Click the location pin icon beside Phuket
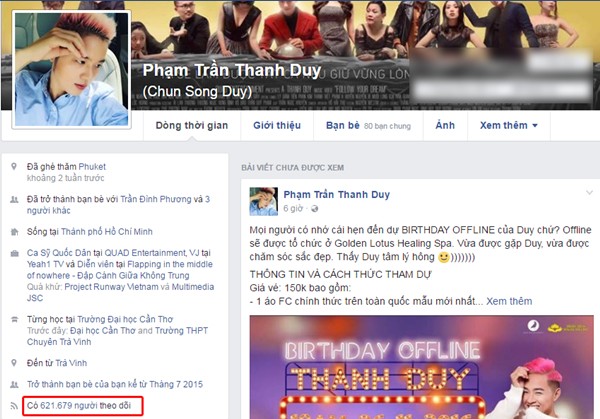Image resolution: width=600 pixels, height=419 pixels. (x=14, y=166)
